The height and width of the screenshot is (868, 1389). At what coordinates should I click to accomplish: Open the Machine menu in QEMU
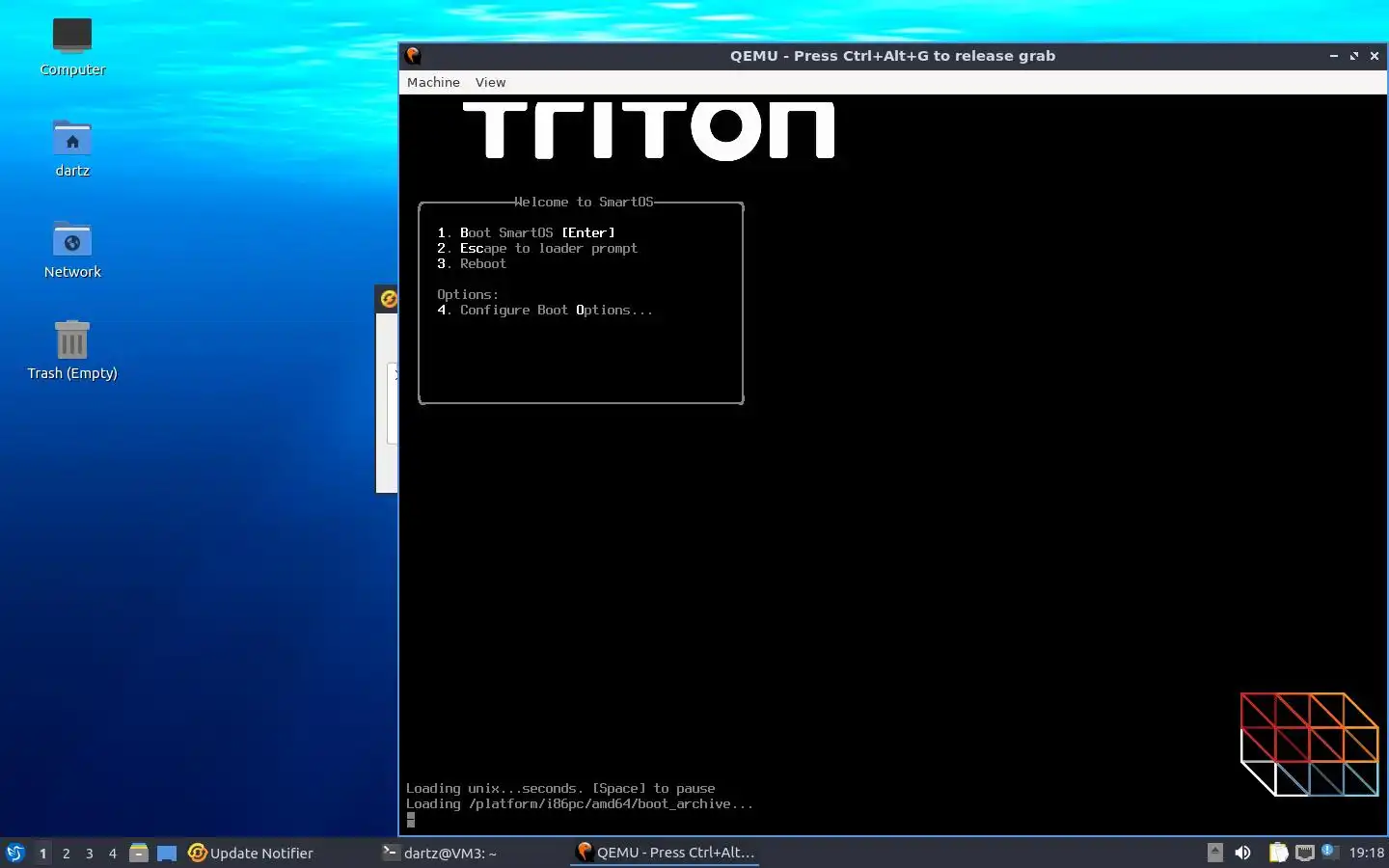click(433, 82)
